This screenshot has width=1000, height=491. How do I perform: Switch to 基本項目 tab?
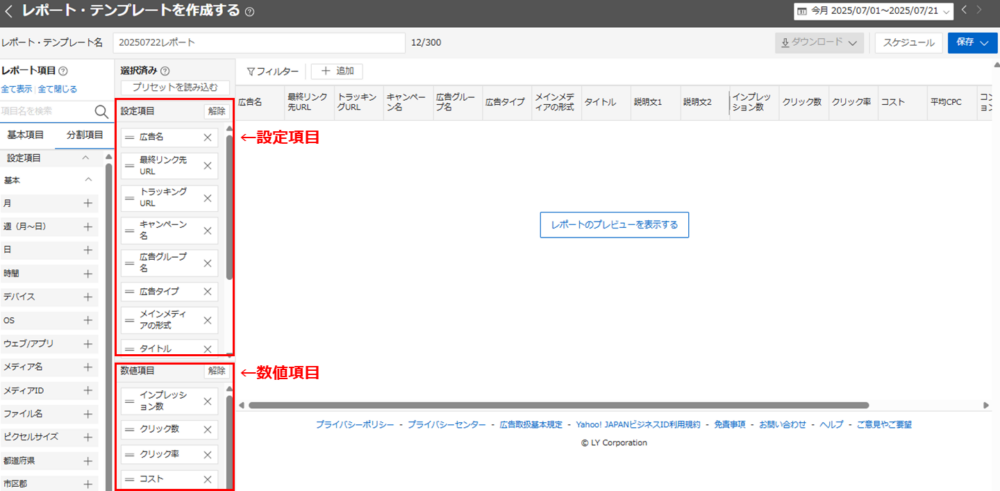click(x=26, y=135)
